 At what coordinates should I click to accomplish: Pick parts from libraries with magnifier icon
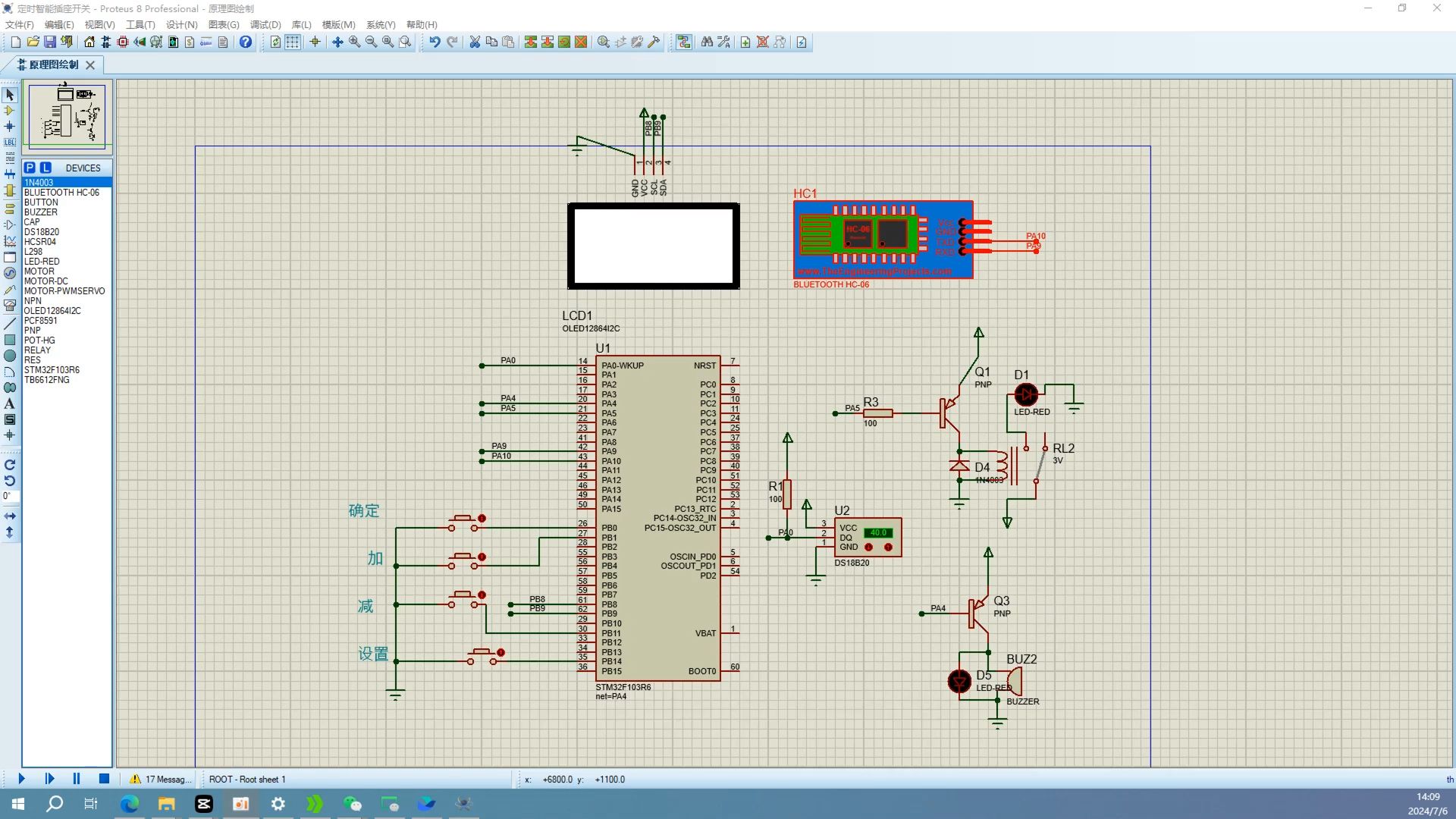coord(604,42)
